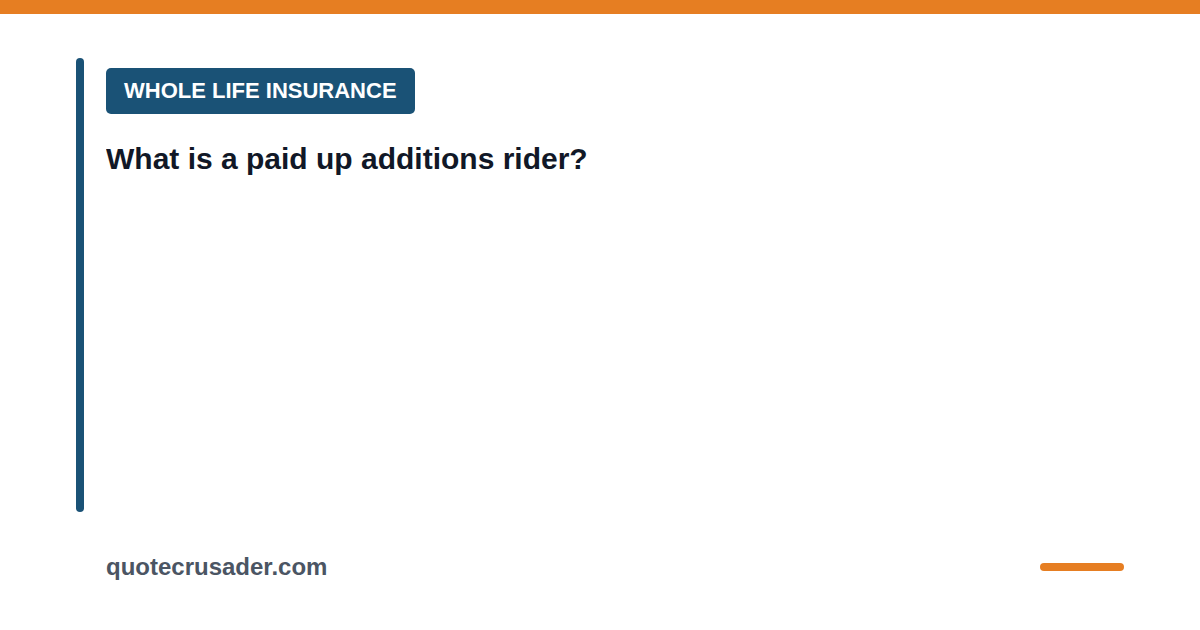This screenshot has height=630, width=1200.
Task: Click the bottom end of the blue bar
Action: tap(80, 507)
